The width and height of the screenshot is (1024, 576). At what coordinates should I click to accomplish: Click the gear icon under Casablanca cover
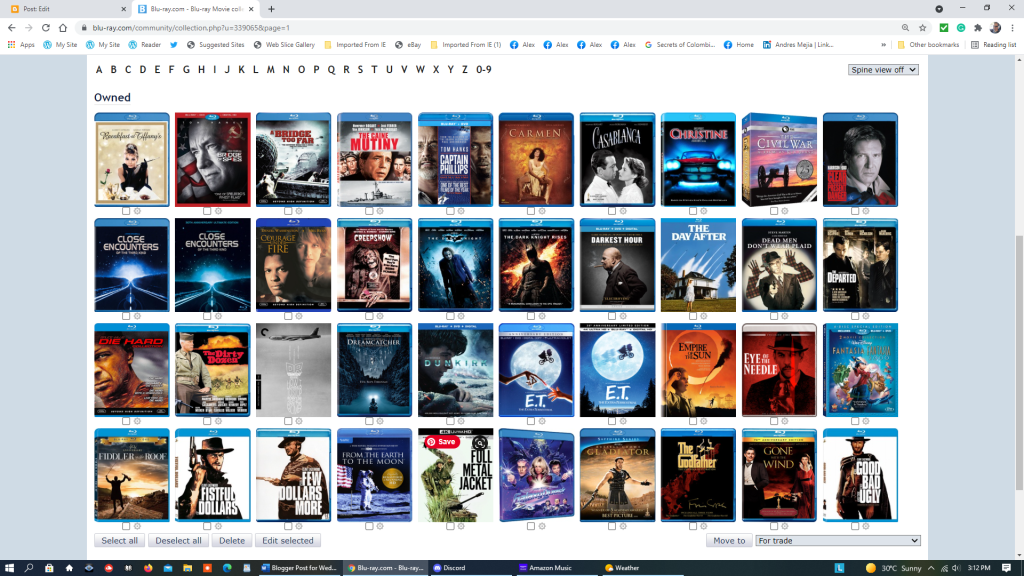click(x=622, y=211)
